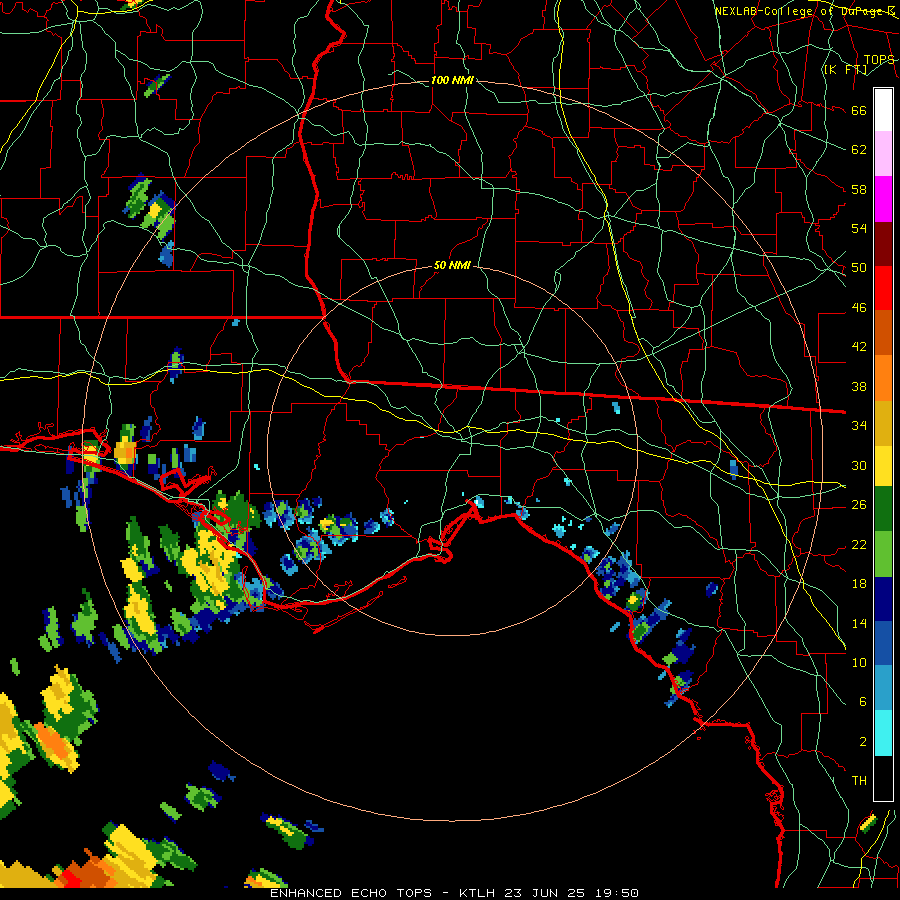Click the 22 legend tick label
The width and height of the screenshot is (900, 900).
tap(859, 544)
